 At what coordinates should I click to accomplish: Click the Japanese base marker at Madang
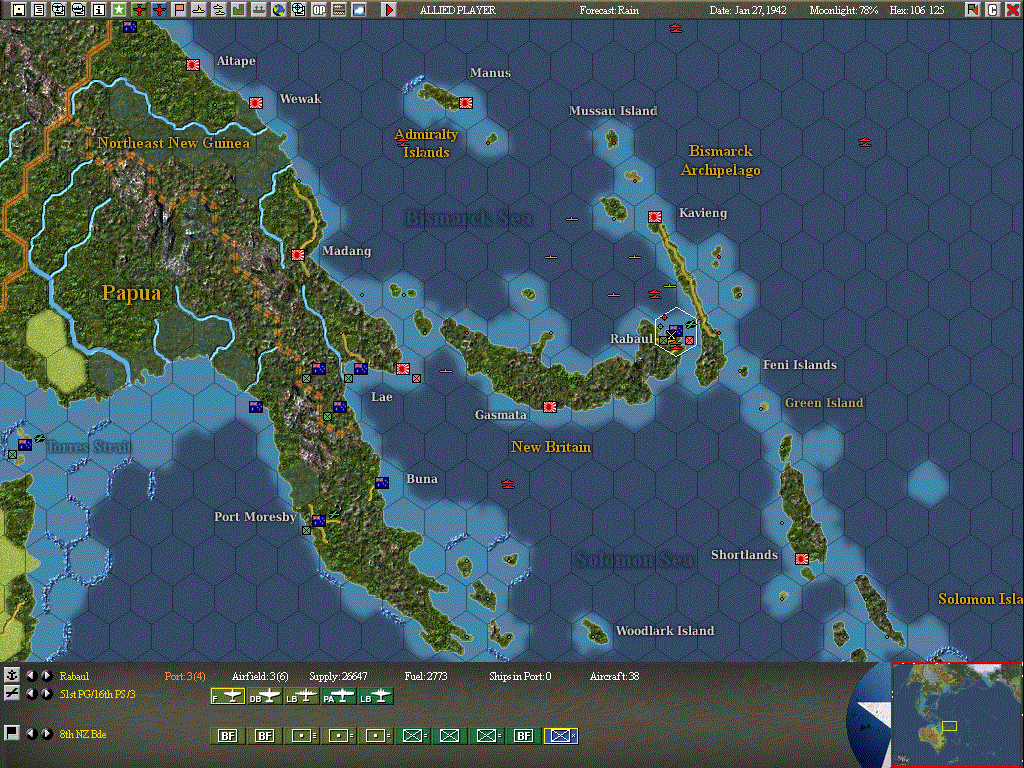298,255
